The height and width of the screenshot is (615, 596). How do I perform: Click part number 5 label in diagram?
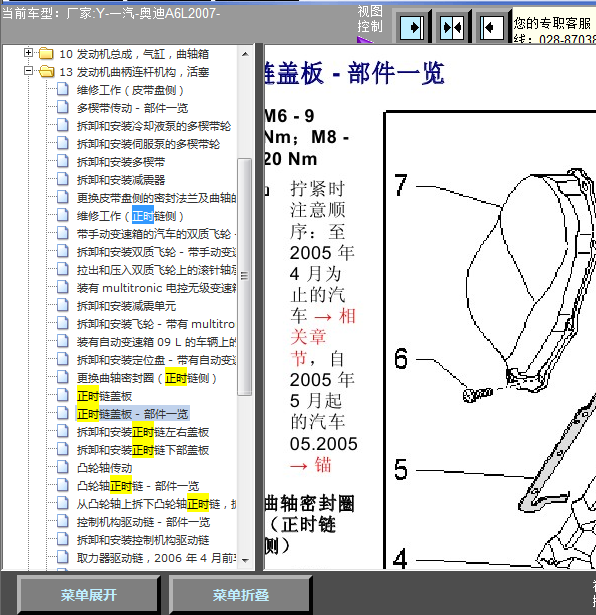401,469
